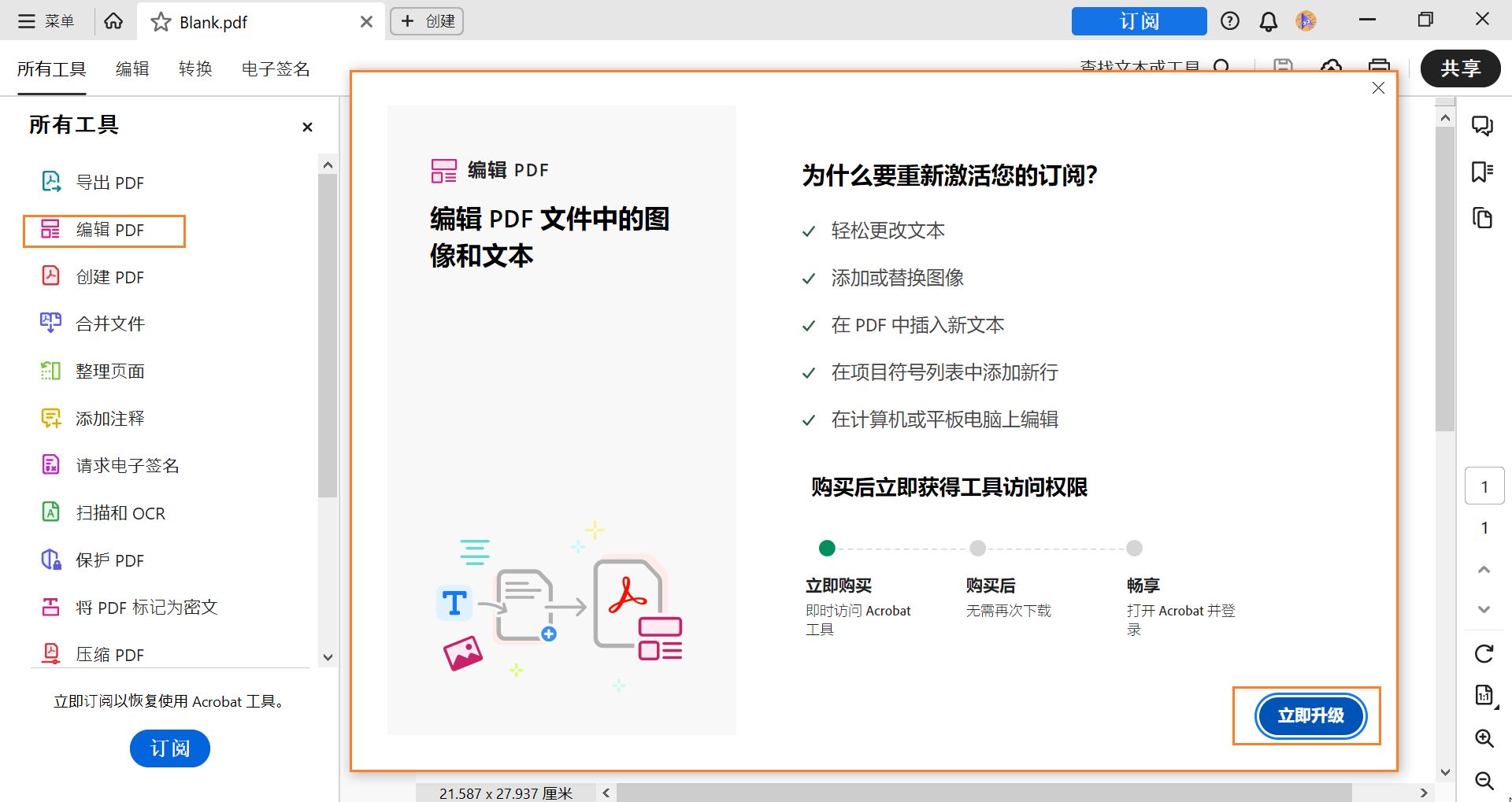
Task: Open the 保护 PDF tool
Action: pos(109,560)
